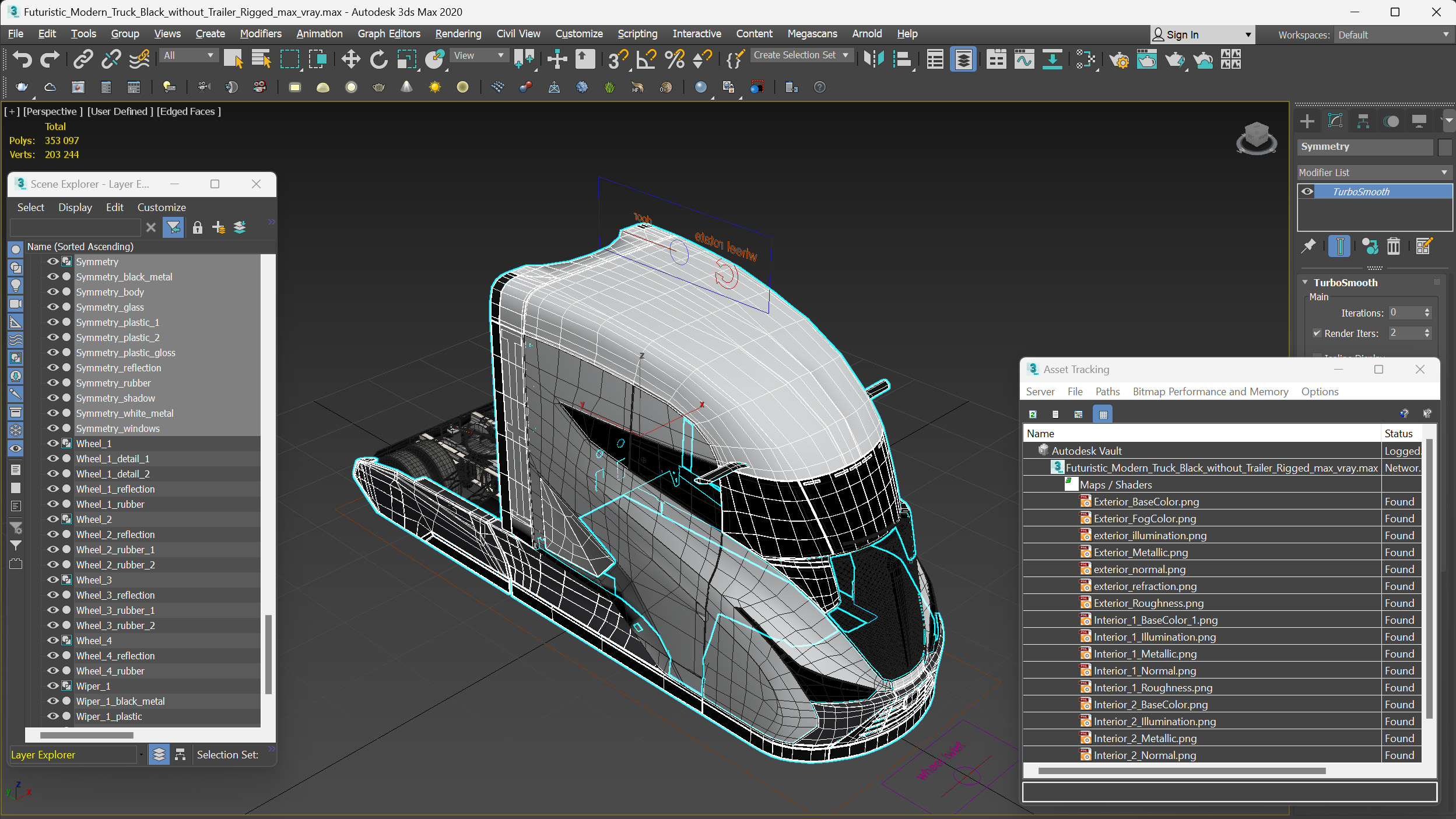The image size is (1456, 819).
Task: Open the Modifiers menu
Action: click(260, 34)
